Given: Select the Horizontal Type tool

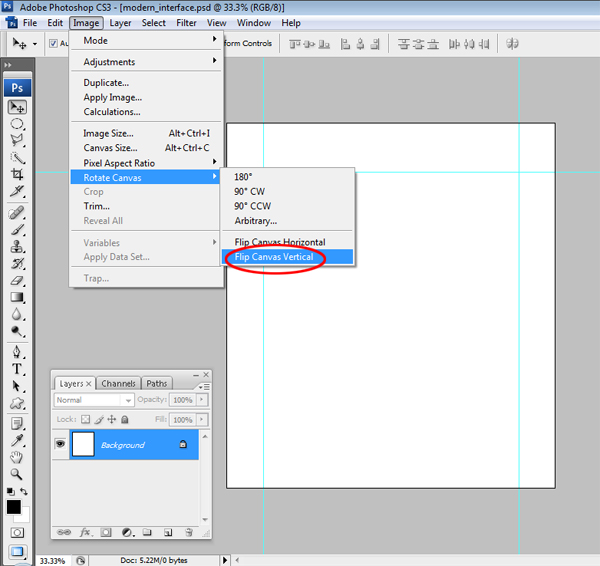Looking at the screenshot, I should coord(17,369).
